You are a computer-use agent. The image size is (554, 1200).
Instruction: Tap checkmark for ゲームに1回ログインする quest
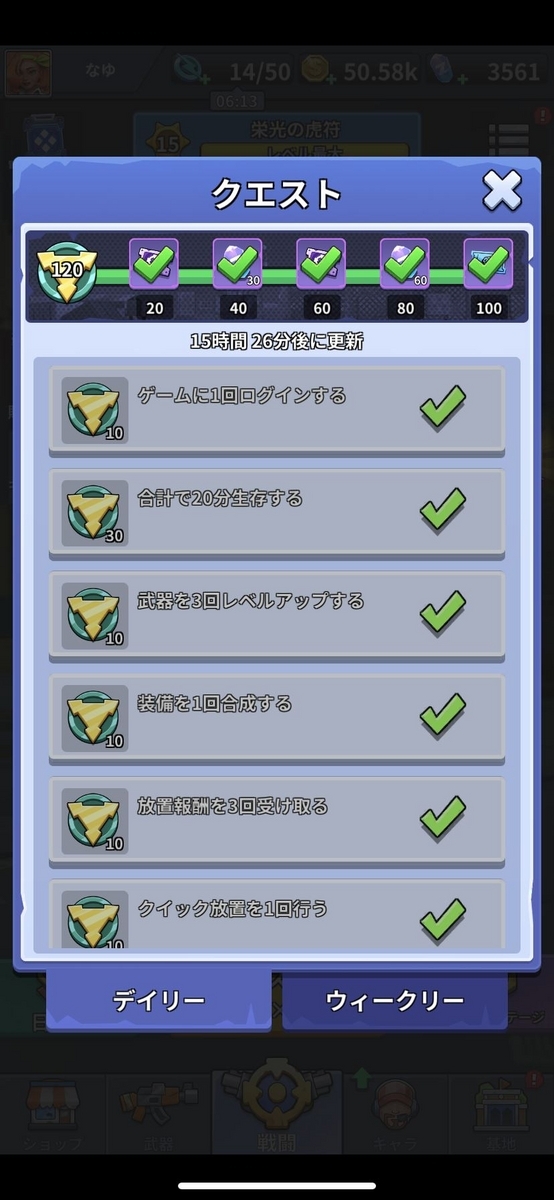(443, 408)
